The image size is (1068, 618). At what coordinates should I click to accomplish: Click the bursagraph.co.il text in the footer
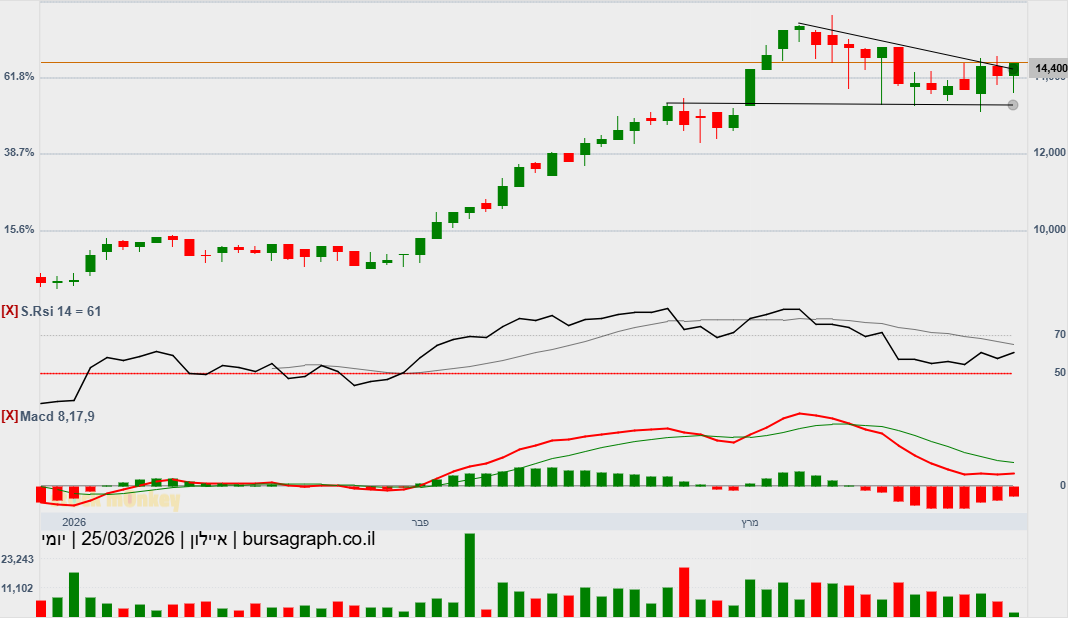(x=309, y=539)
